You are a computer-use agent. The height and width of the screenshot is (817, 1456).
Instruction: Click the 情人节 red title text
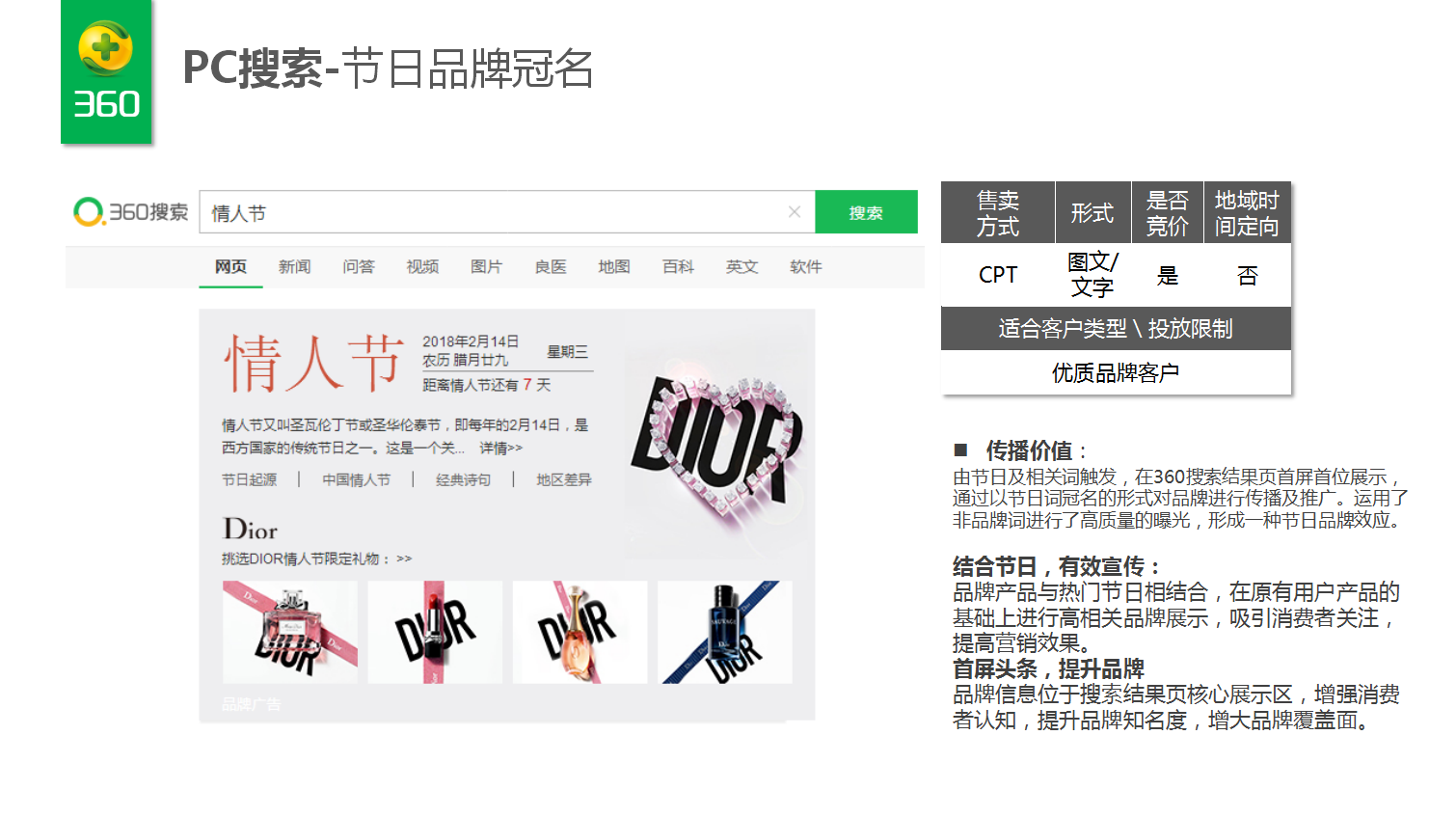[x=314, y=364]
